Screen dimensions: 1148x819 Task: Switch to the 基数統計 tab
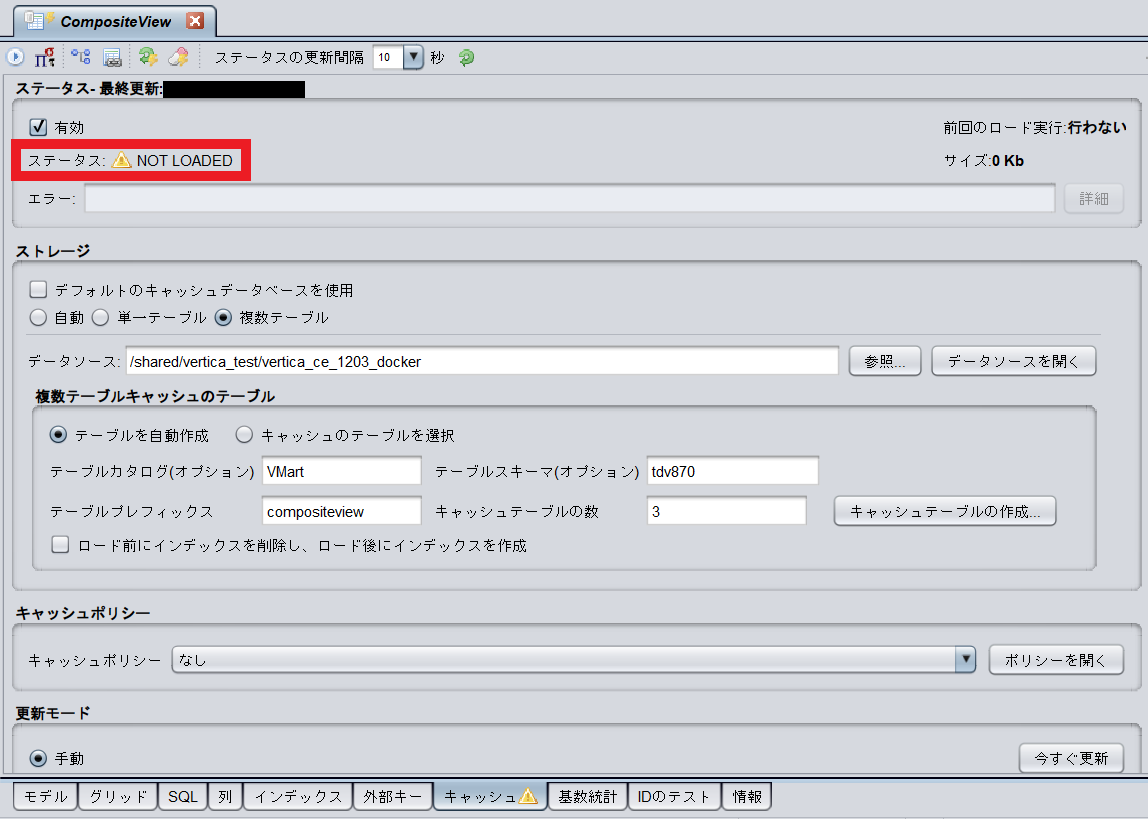(x=587, y=796)
